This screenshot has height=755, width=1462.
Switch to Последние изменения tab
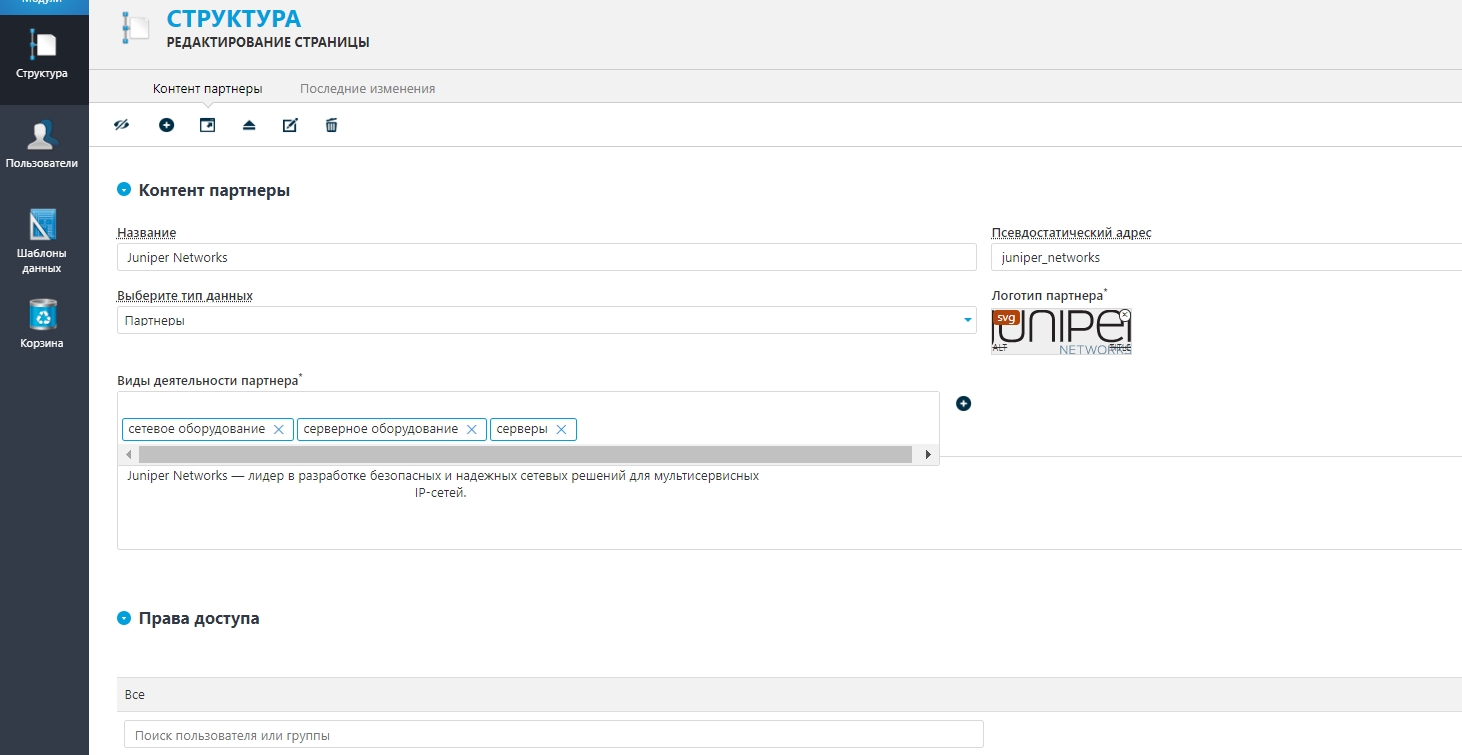[x=367, y=88]
